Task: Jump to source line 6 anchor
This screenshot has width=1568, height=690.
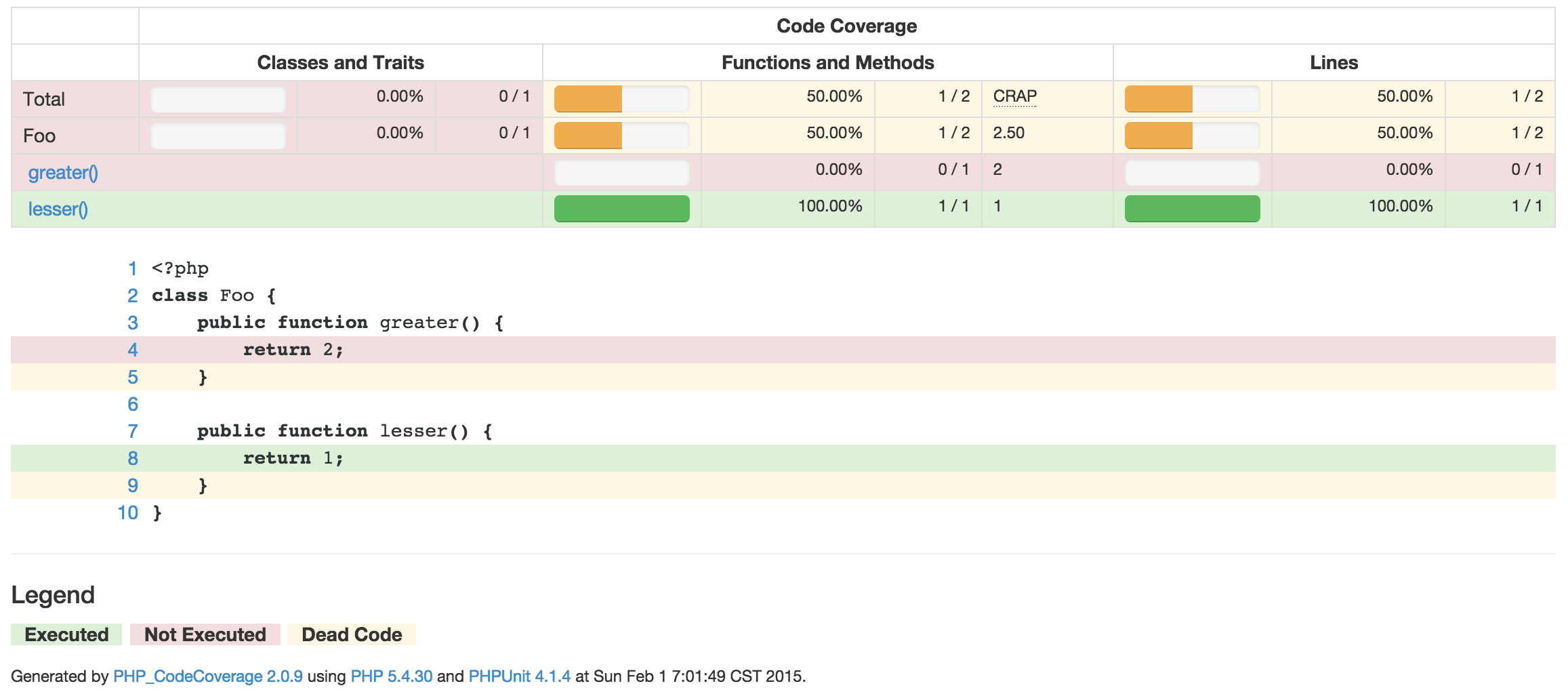Action: (133, 404)
